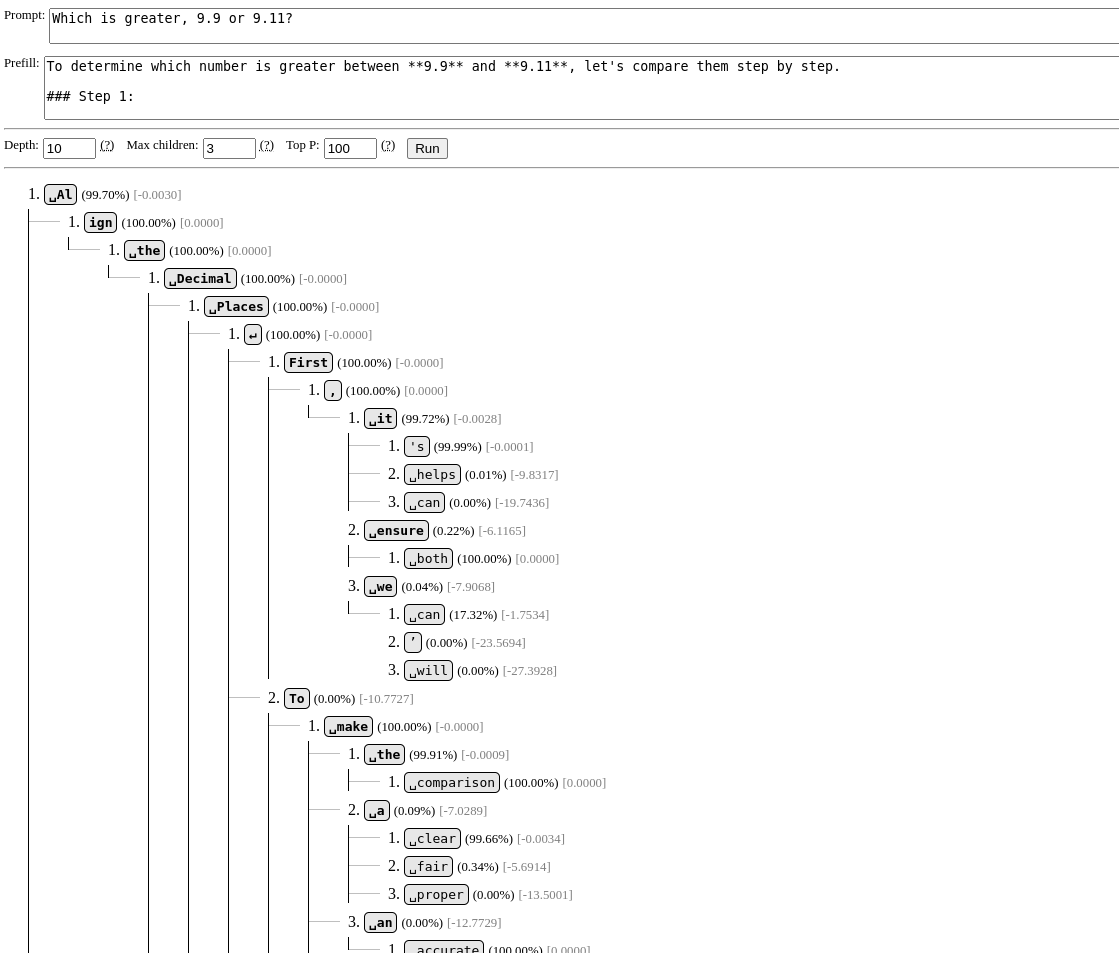Viewport: 1119px width, 953px height.
Task: Open the help tooltip next to Top P
Action: coord(388,145)
